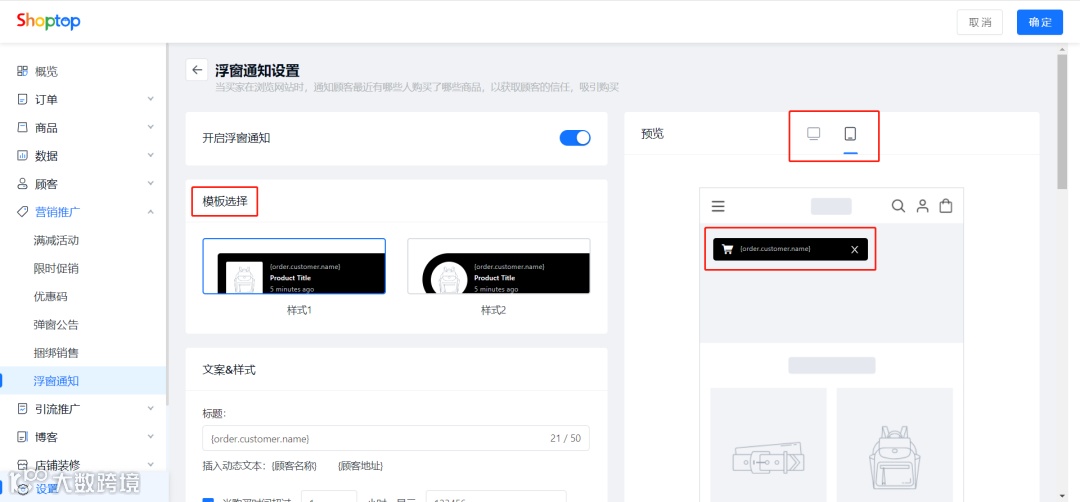This screenshot has height=502, width=1080.
Task: Close the preview notification with X
Action: (x=855, y=249)
